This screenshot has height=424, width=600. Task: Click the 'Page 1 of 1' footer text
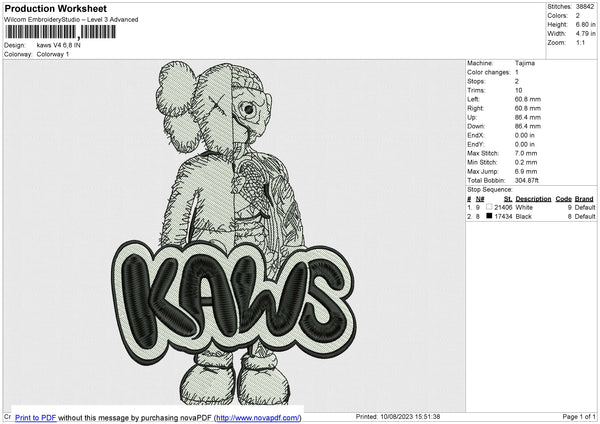coord(579,417)
